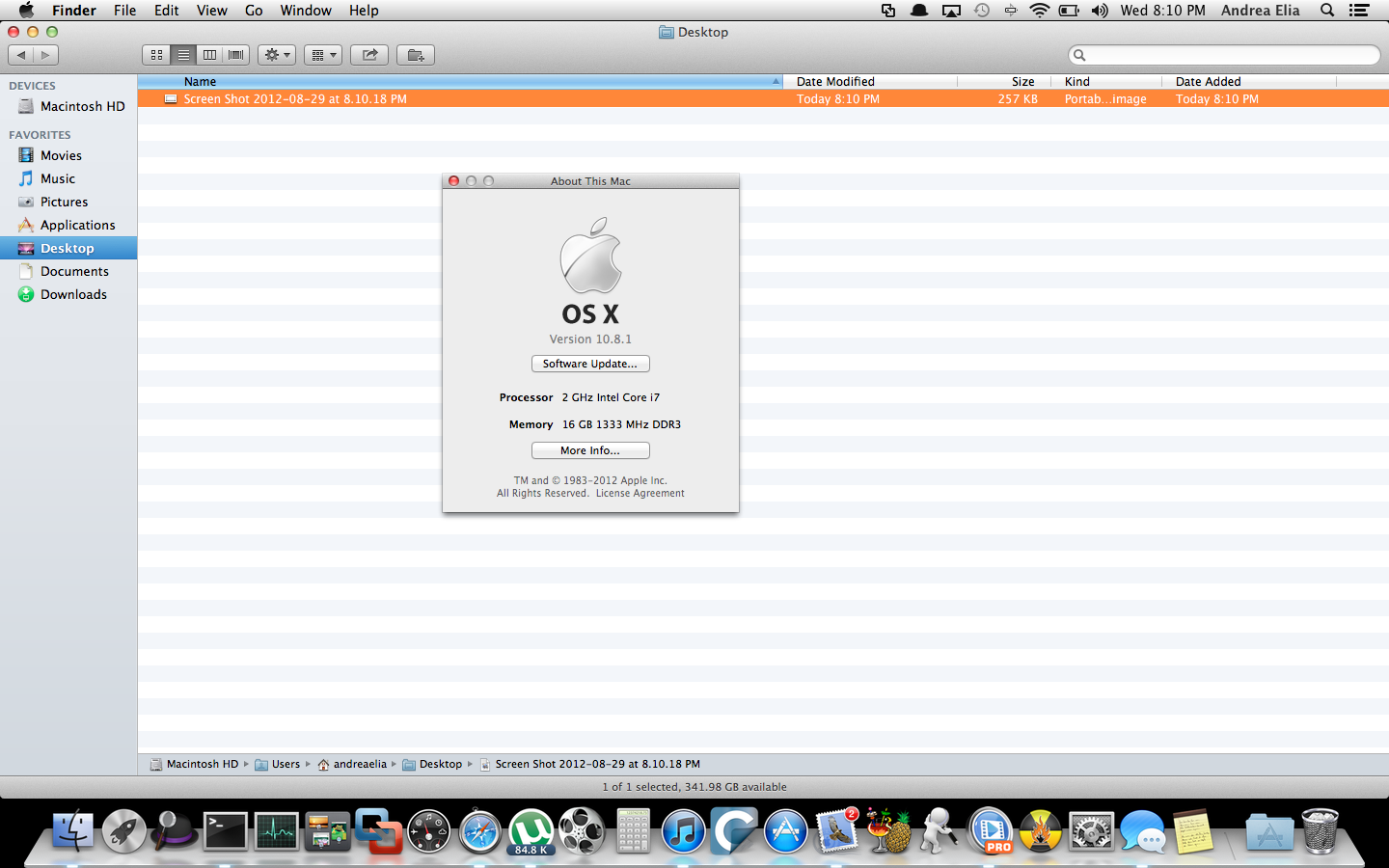Click Macintosh HD in path bar
The width and height of the screenshot is (1389, 868).
click(x=194, y=764)
